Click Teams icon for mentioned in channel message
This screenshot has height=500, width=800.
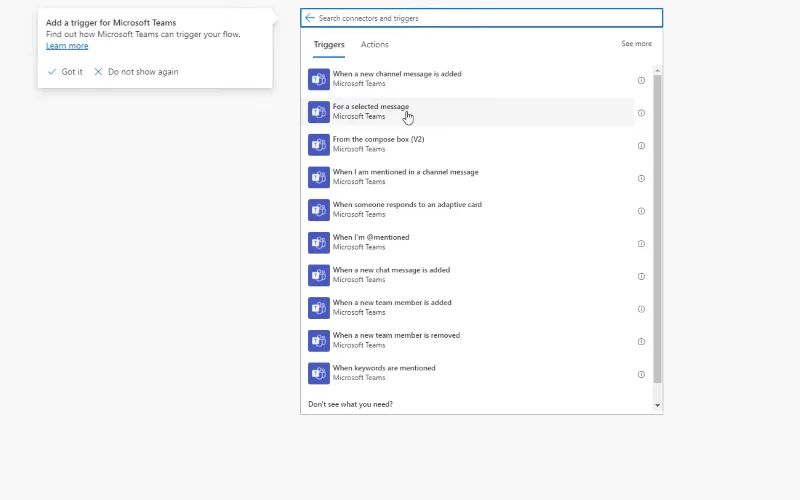tap(319, 177)
